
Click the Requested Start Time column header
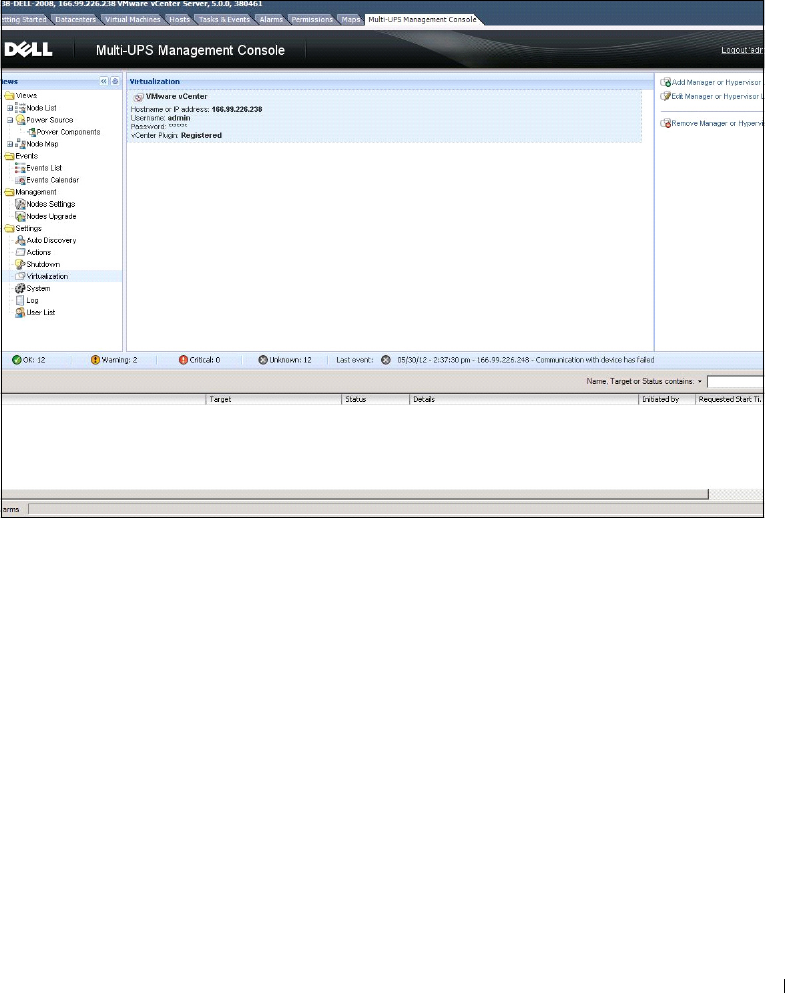point(730,400)
